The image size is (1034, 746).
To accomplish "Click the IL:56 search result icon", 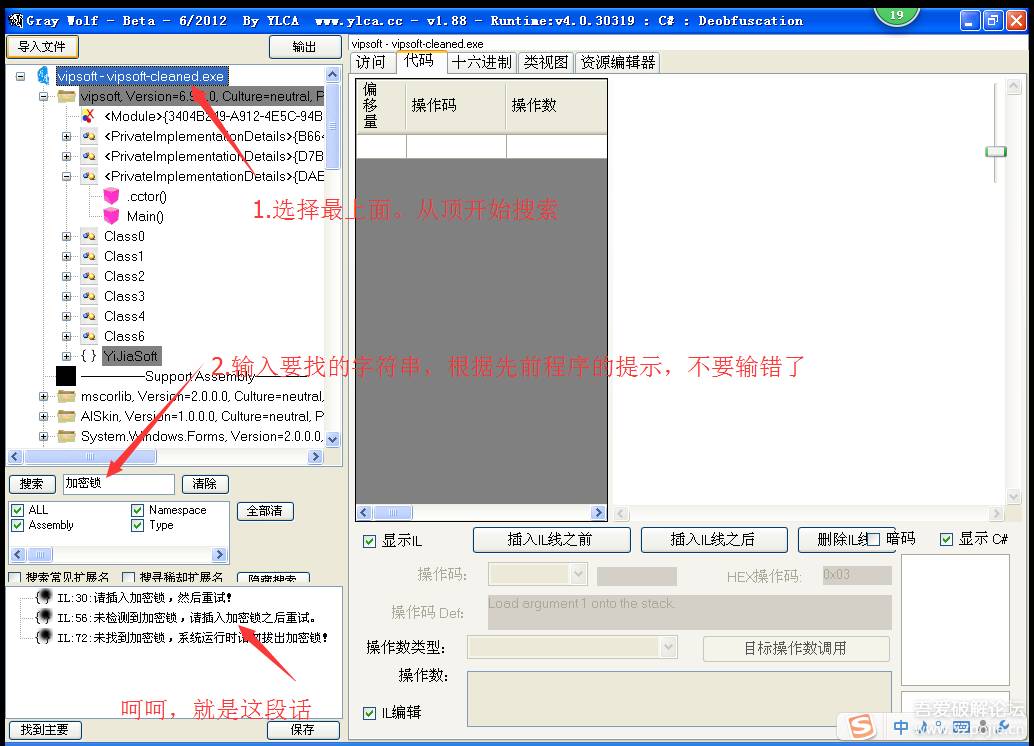I will (44, 617).
